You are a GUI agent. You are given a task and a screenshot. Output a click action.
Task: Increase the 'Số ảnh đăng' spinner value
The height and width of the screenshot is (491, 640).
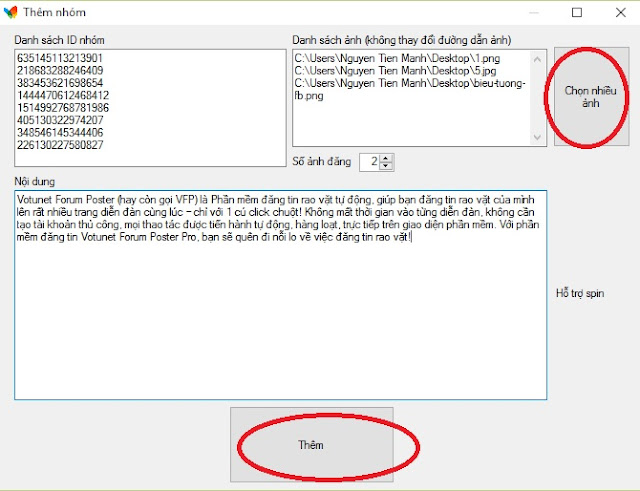386,158
